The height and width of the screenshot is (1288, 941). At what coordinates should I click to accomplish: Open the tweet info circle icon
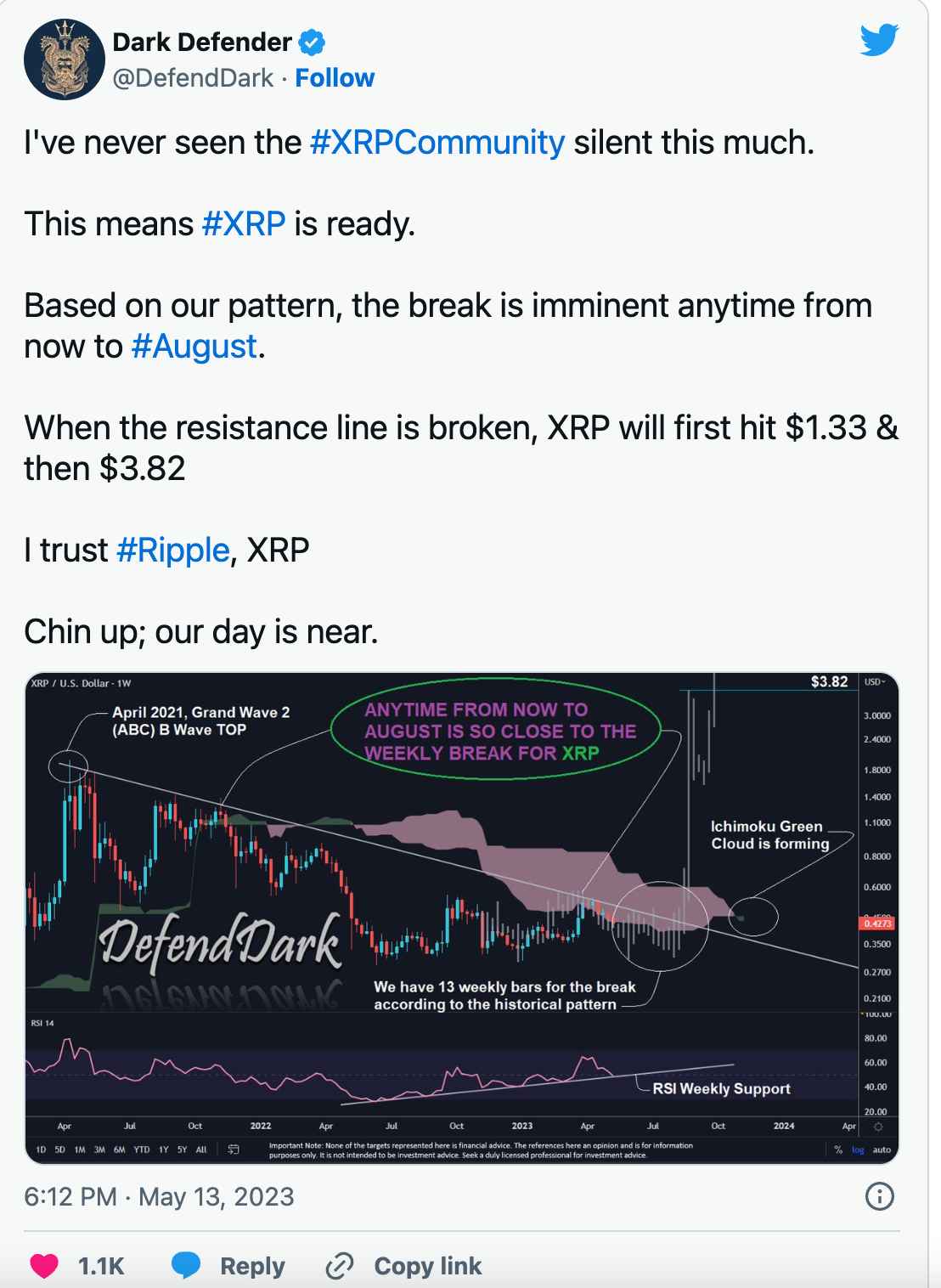(x=879, y=1196)
